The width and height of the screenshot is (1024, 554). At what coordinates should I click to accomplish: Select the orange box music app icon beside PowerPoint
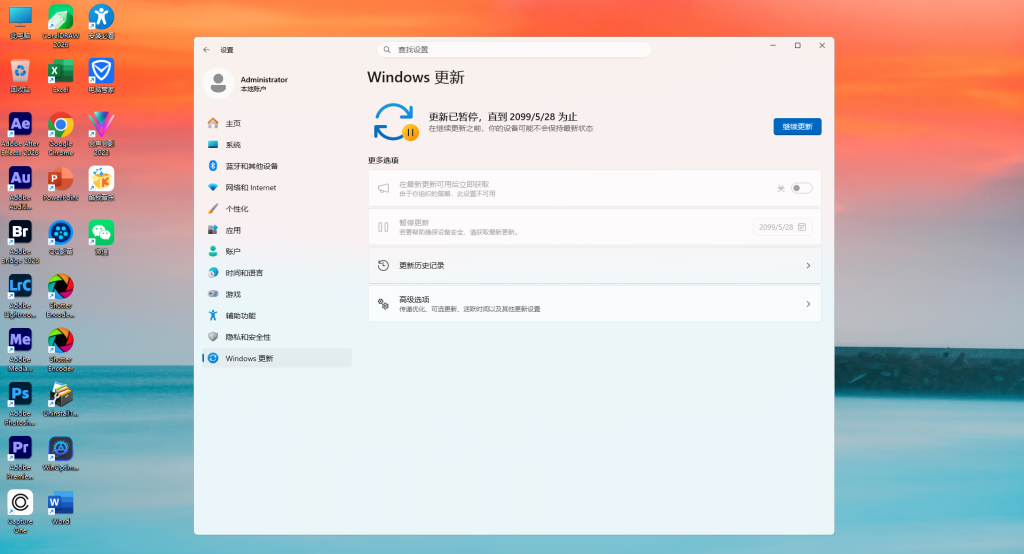point(101,184)
